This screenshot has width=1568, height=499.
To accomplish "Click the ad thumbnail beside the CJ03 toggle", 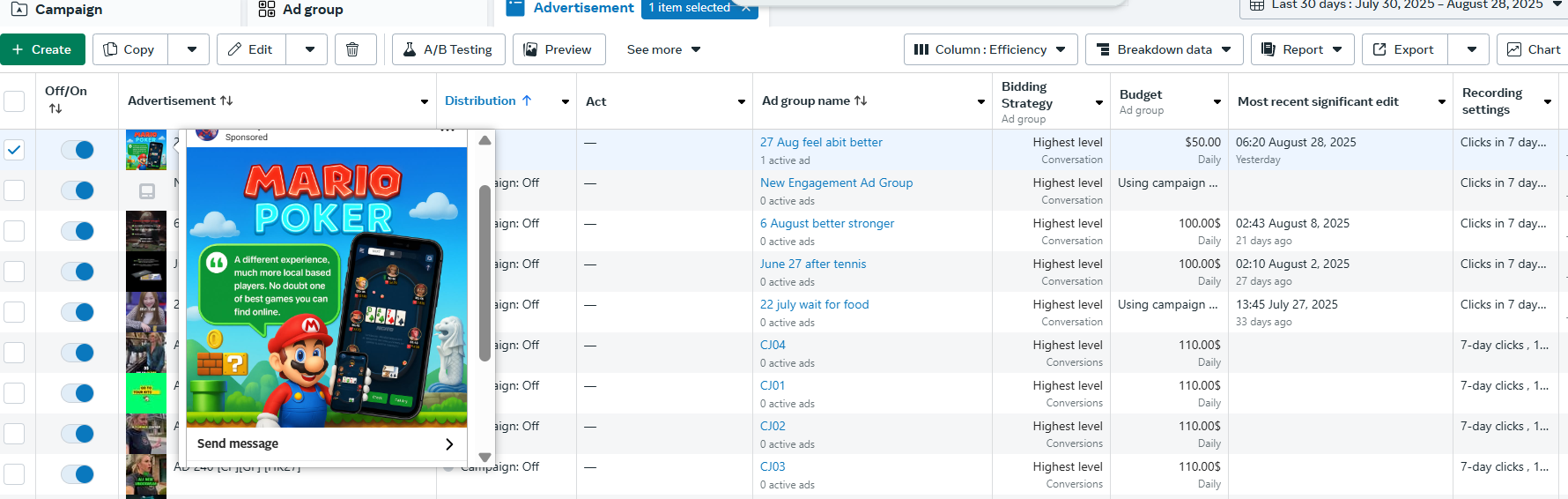I will click(146, 476).
